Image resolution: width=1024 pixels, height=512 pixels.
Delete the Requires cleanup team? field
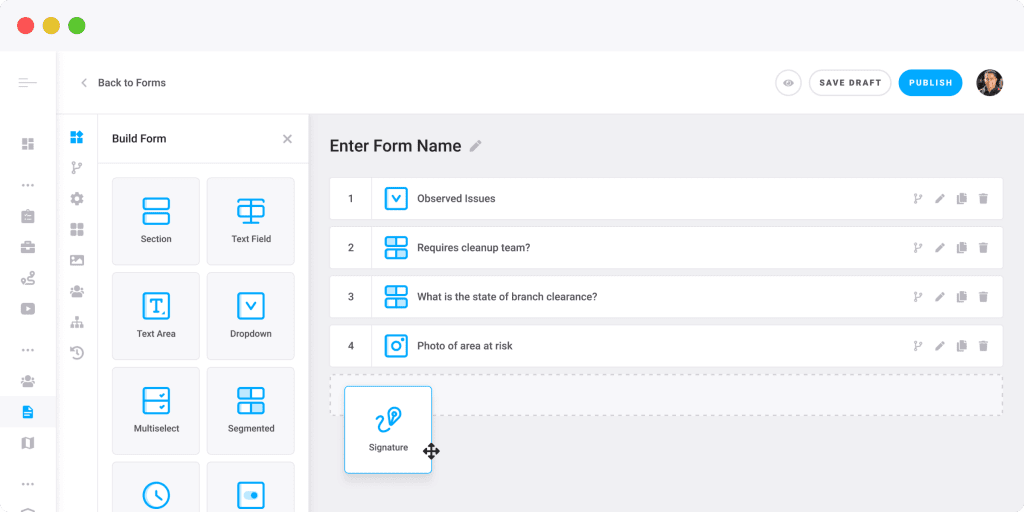(x=983, y=248)
